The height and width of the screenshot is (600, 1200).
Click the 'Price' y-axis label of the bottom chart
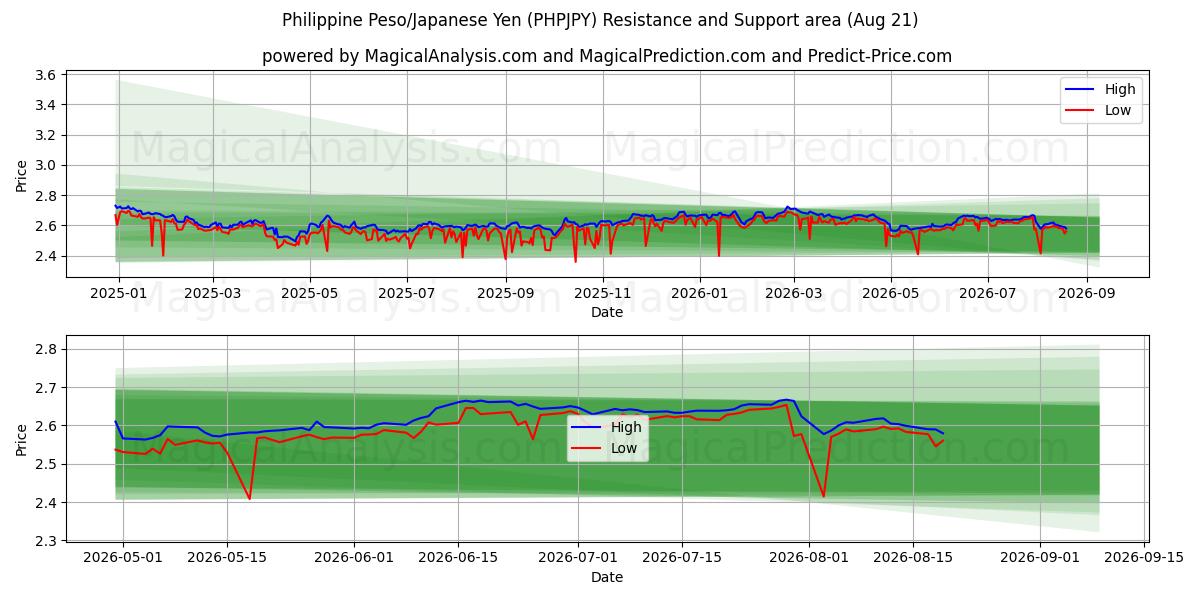tap(22, 439)
